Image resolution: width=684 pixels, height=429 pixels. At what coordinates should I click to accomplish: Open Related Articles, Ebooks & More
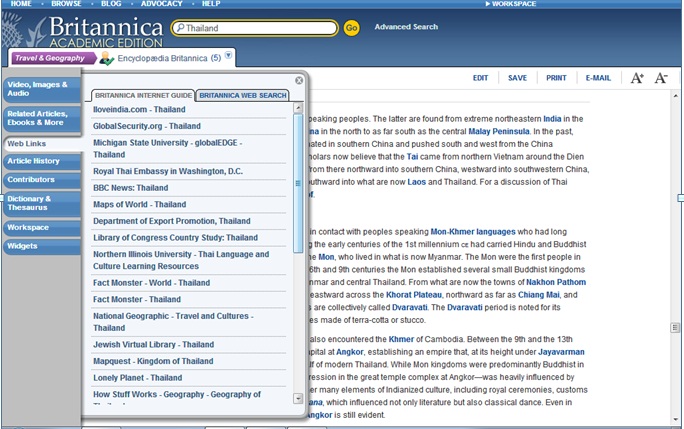point(42,118)
